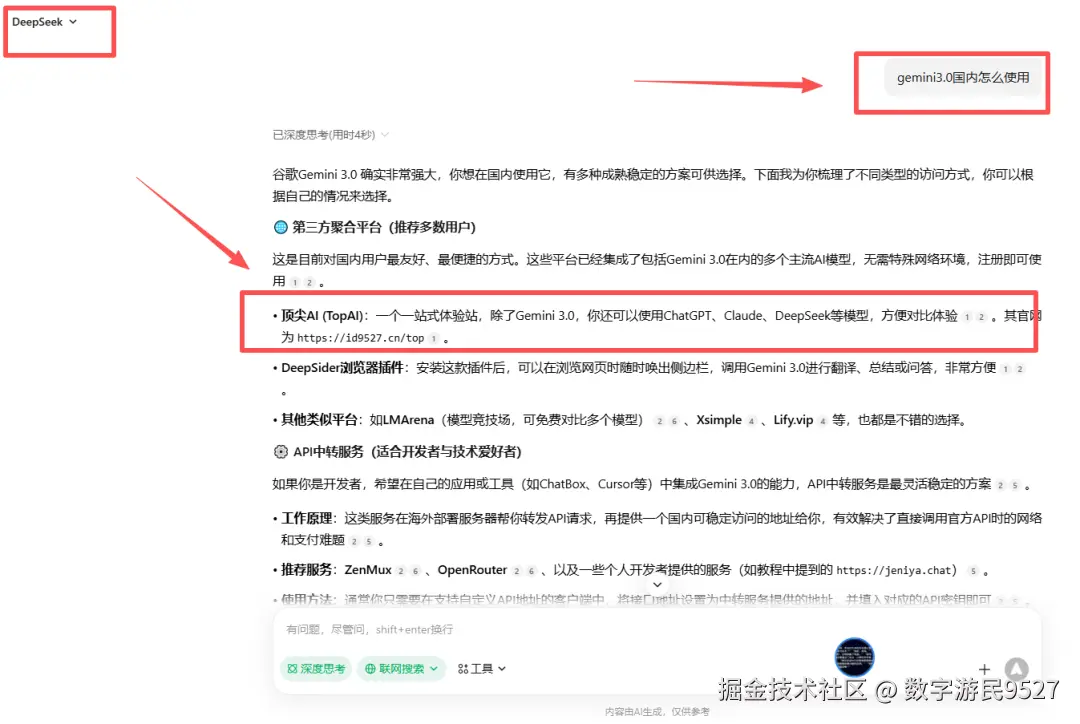Click citation 2 after 最灵活稳定的方案
Screen dimensions: 1080x724
click(x=1000, y=486)
